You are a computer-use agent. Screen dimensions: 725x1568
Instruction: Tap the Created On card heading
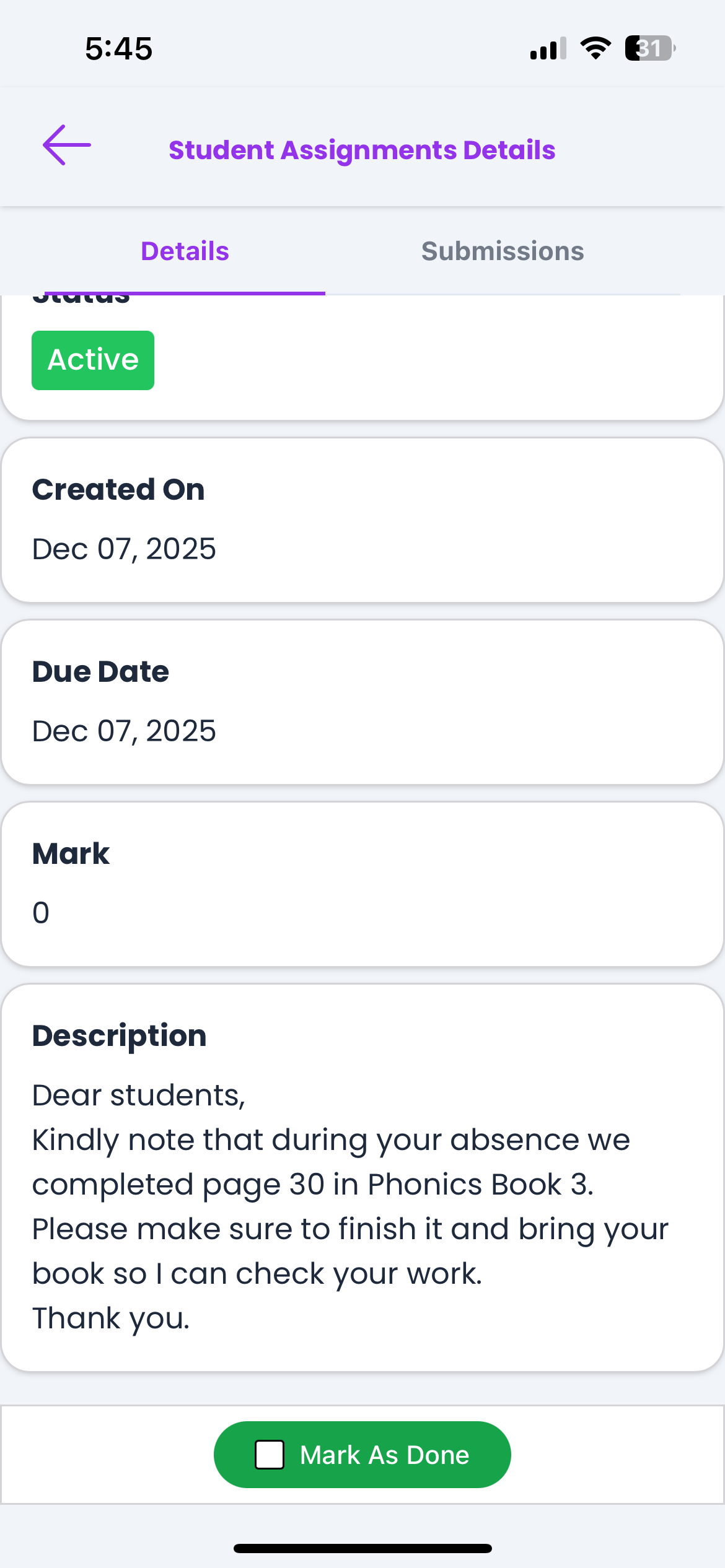coord(118,490)
